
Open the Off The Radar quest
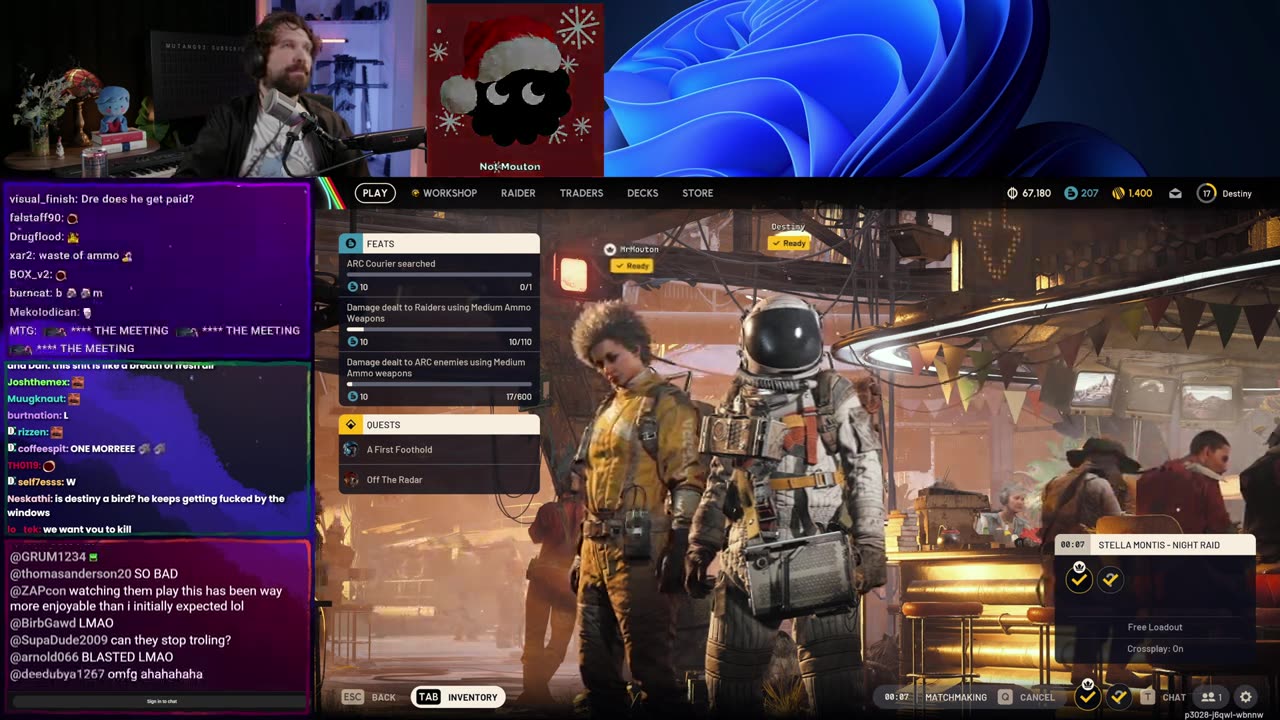(439, 480)
